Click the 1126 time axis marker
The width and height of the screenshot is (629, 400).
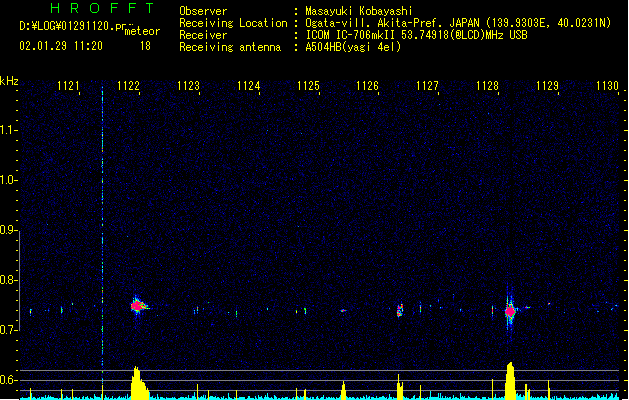tap(367, 86)
